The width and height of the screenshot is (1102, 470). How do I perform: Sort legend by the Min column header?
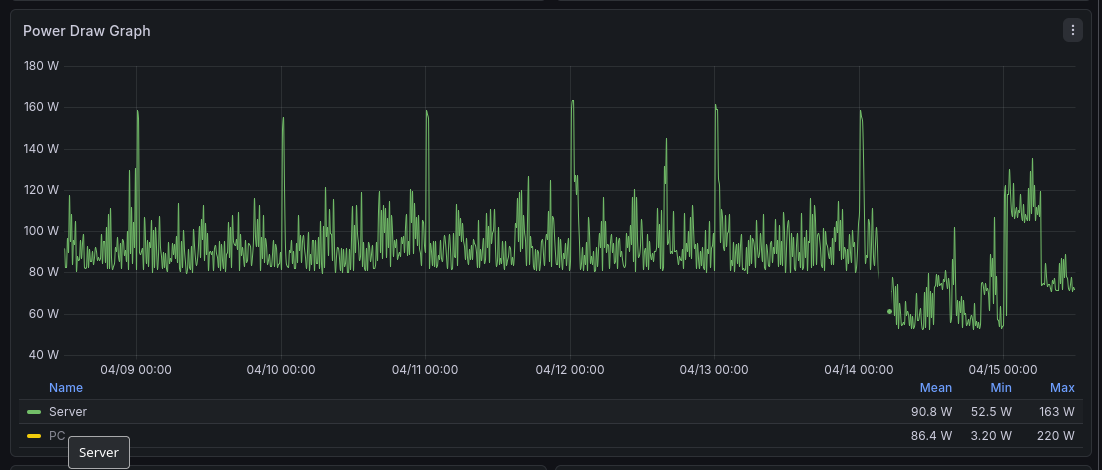[1001, 388]
